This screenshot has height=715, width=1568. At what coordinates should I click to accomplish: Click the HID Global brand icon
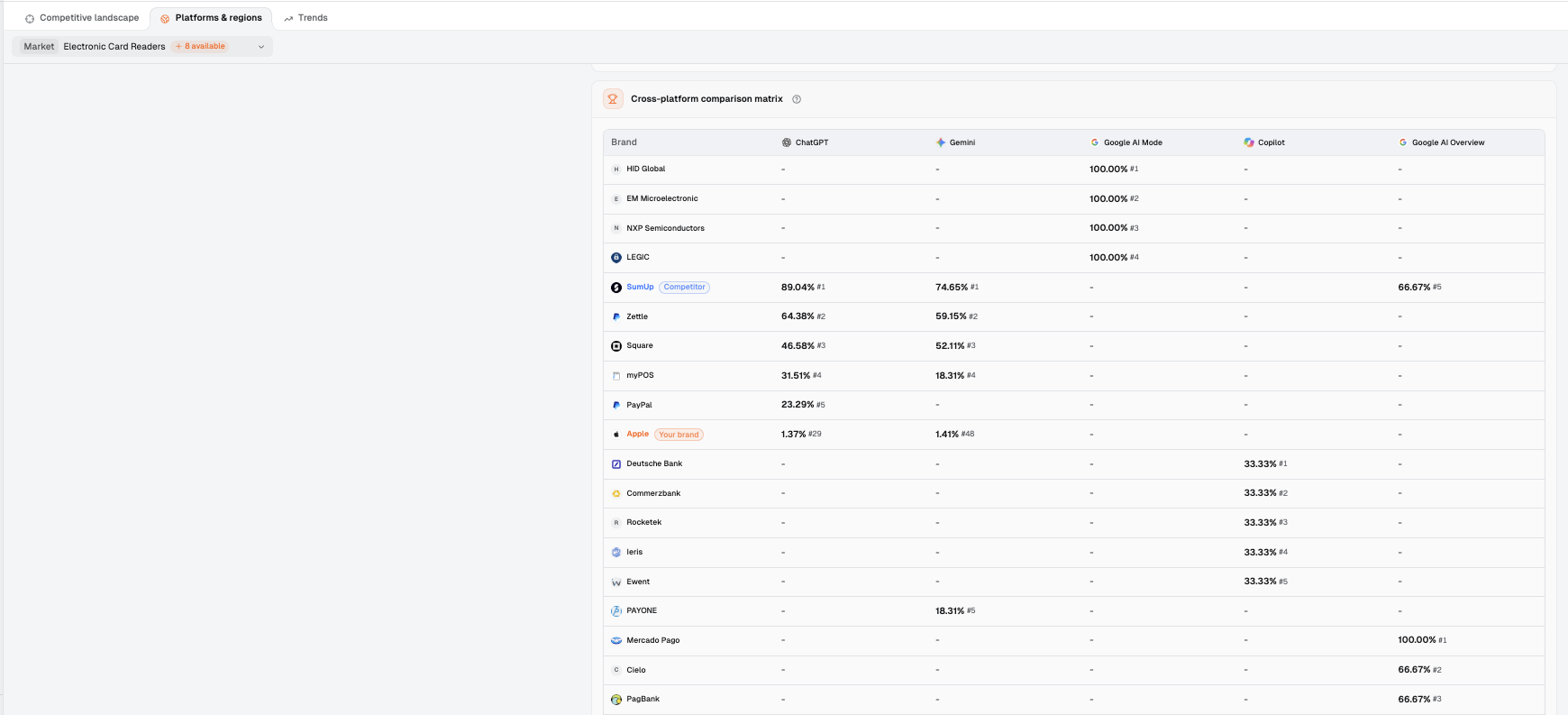tap(616, 170)
